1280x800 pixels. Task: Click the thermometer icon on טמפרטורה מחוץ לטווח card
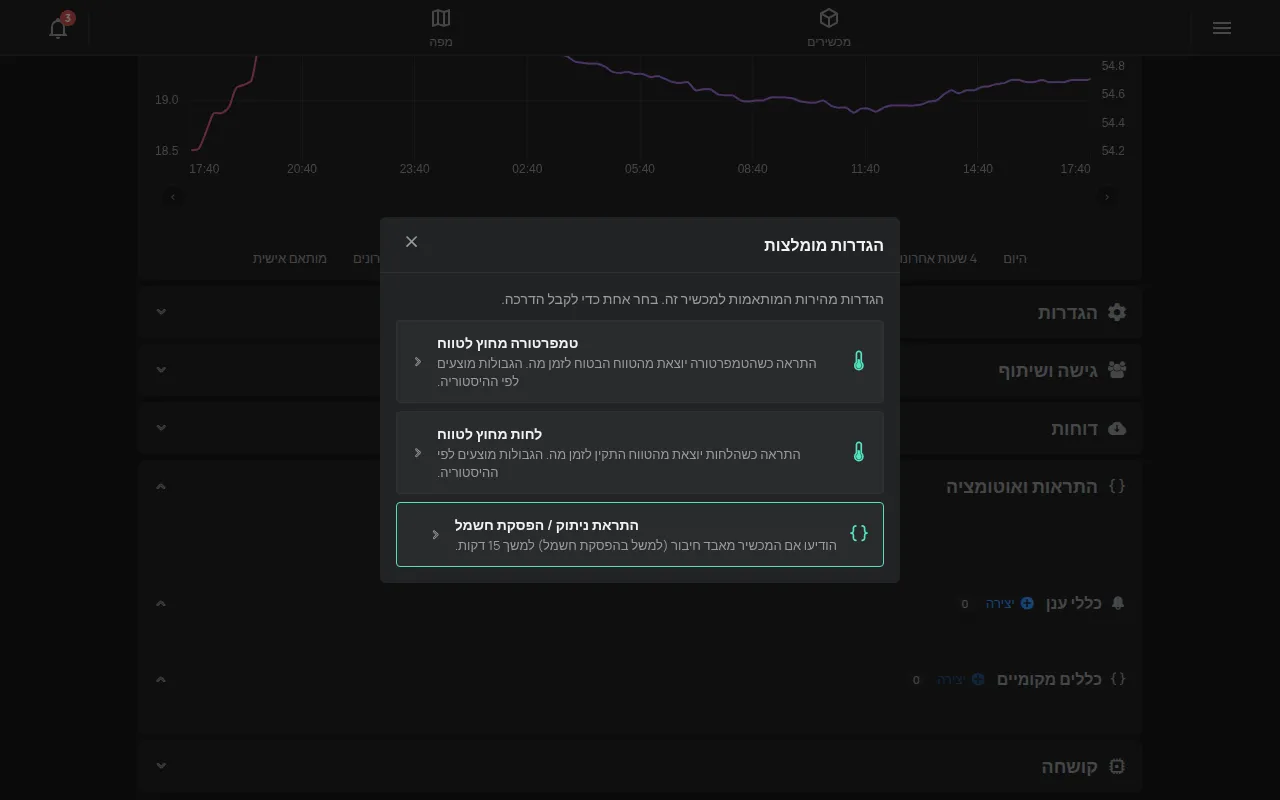(858, 361)
